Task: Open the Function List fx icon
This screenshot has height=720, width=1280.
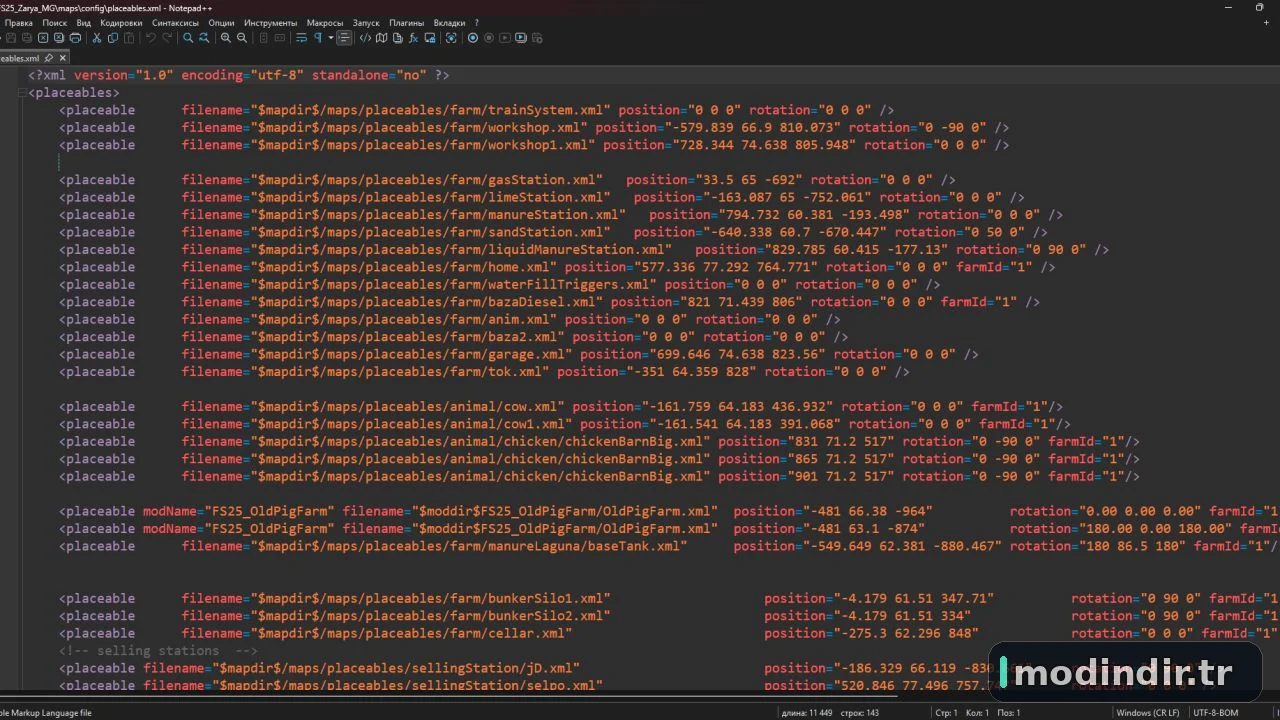Action: [413, 38]
